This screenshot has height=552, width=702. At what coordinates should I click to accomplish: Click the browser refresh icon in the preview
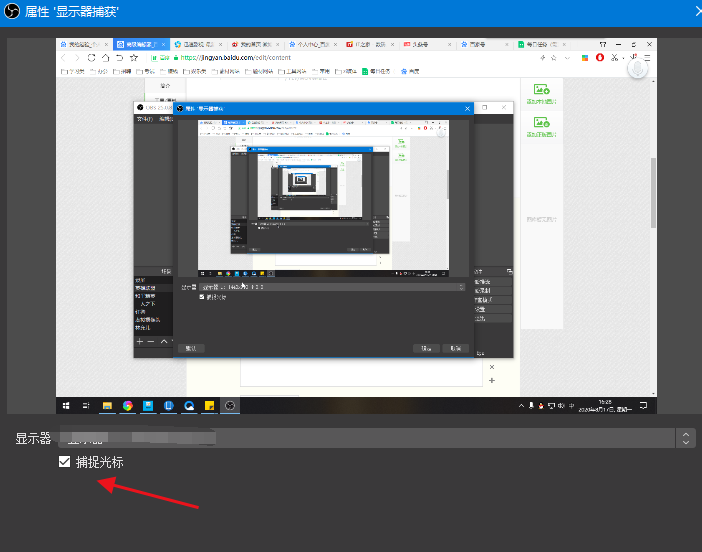click(92, 58)
